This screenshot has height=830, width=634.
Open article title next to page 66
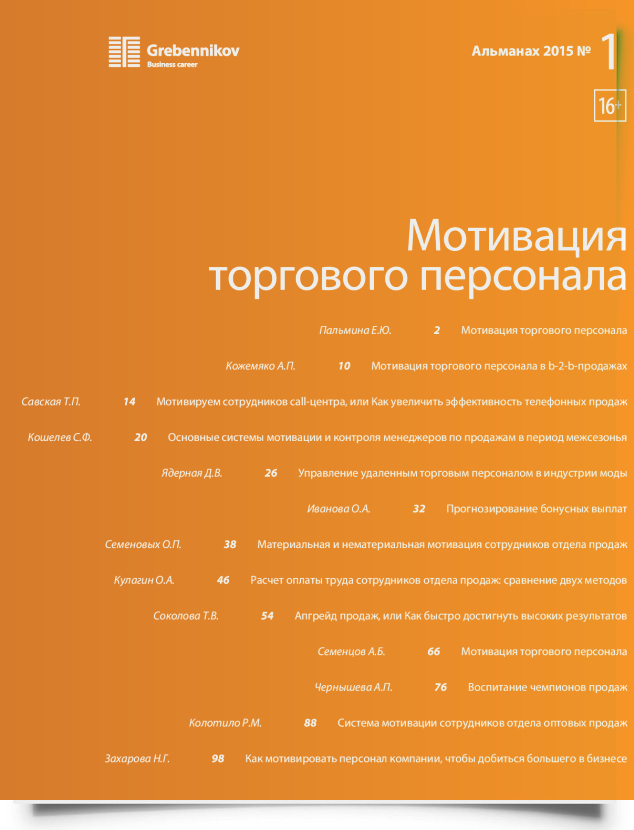pos(544,651)
